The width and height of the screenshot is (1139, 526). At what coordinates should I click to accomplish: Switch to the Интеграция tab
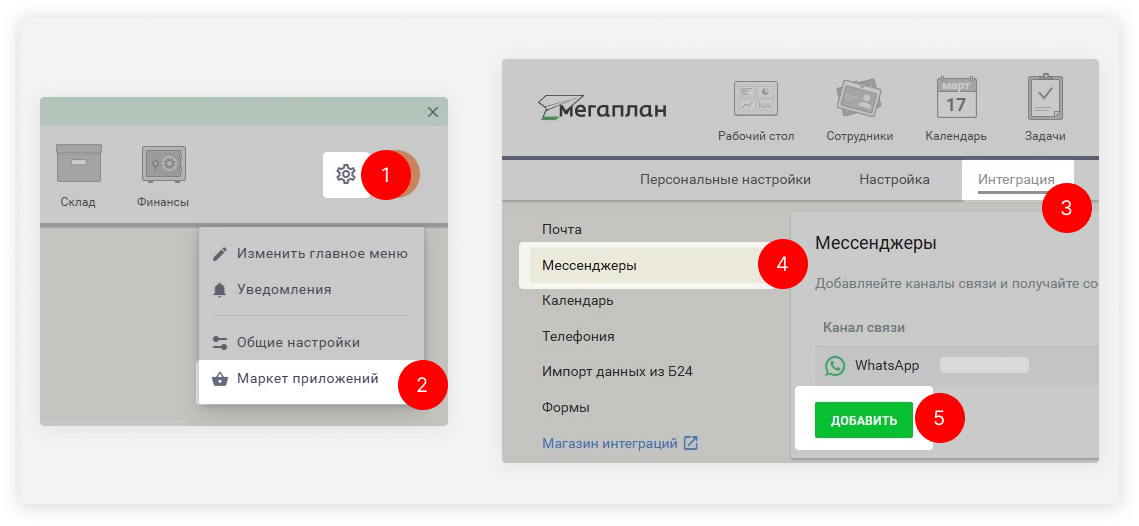coord(1015,180)
